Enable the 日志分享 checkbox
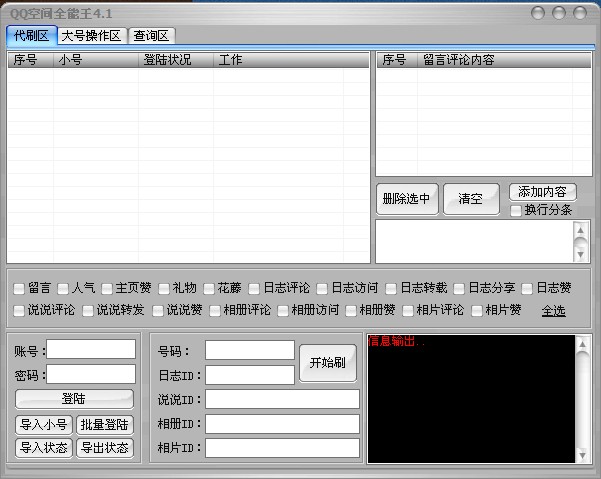The width and height of the screenshot is (601, 479). click(459, 288)
